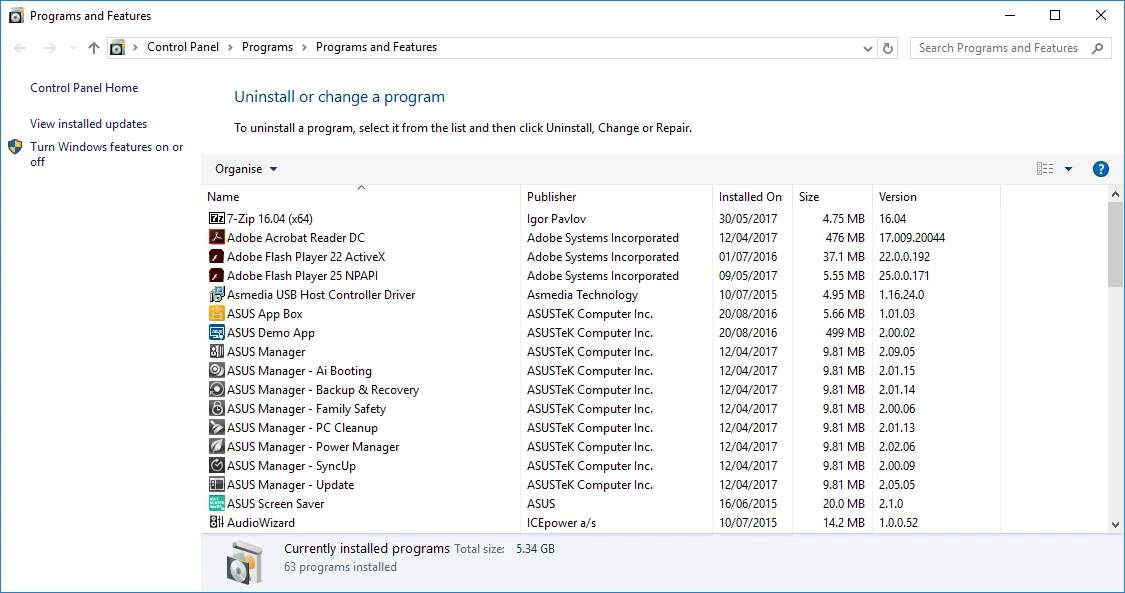Click the vertical scrollbar thumb

[1115, 243]
